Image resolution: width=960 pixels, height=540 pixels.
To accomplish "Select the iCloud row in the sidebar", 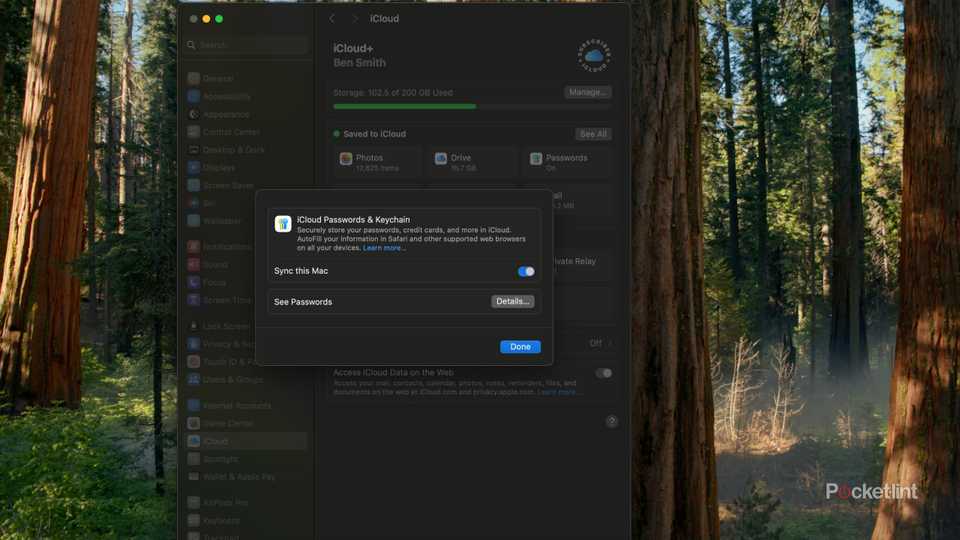I will [x=247, y=441].
